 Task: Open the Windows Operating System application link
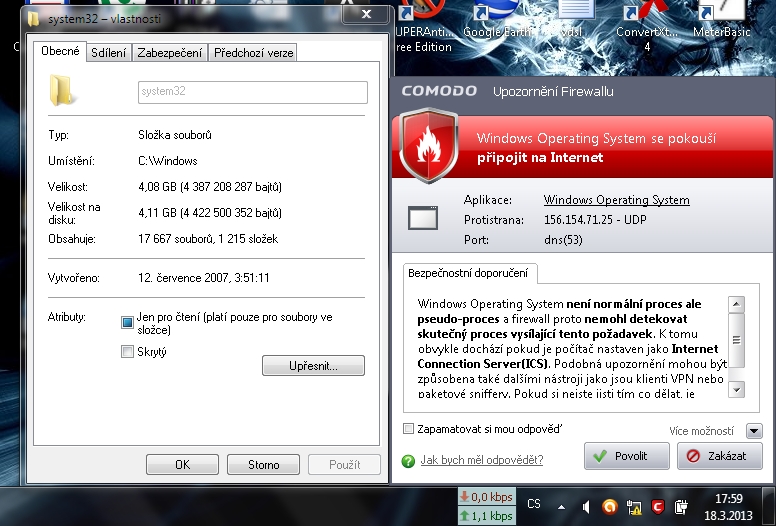617,200
